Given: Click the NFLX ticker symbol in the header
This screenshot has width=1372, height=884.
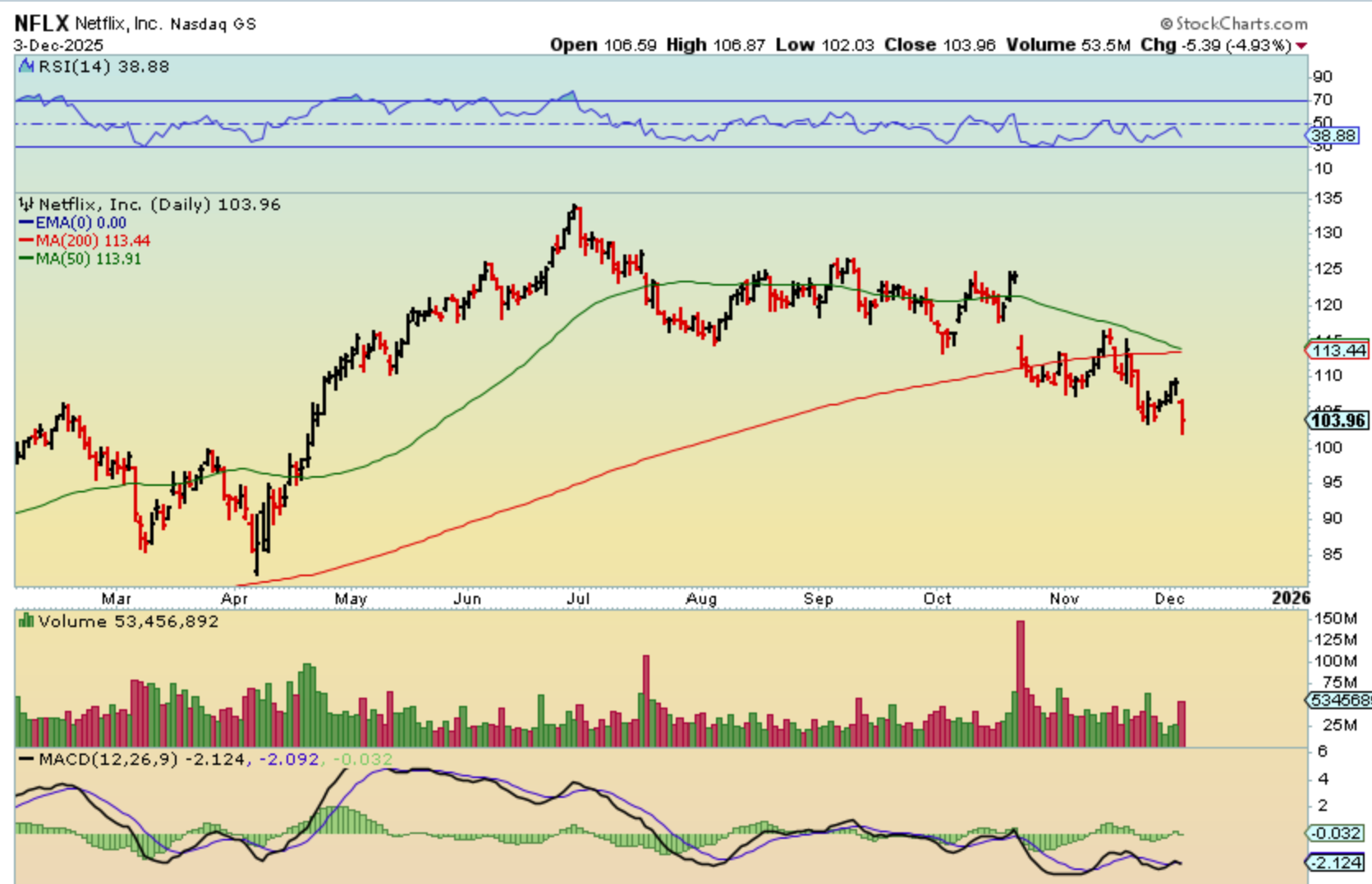Looking at the screenshot, I should click(x=42, y=23).
